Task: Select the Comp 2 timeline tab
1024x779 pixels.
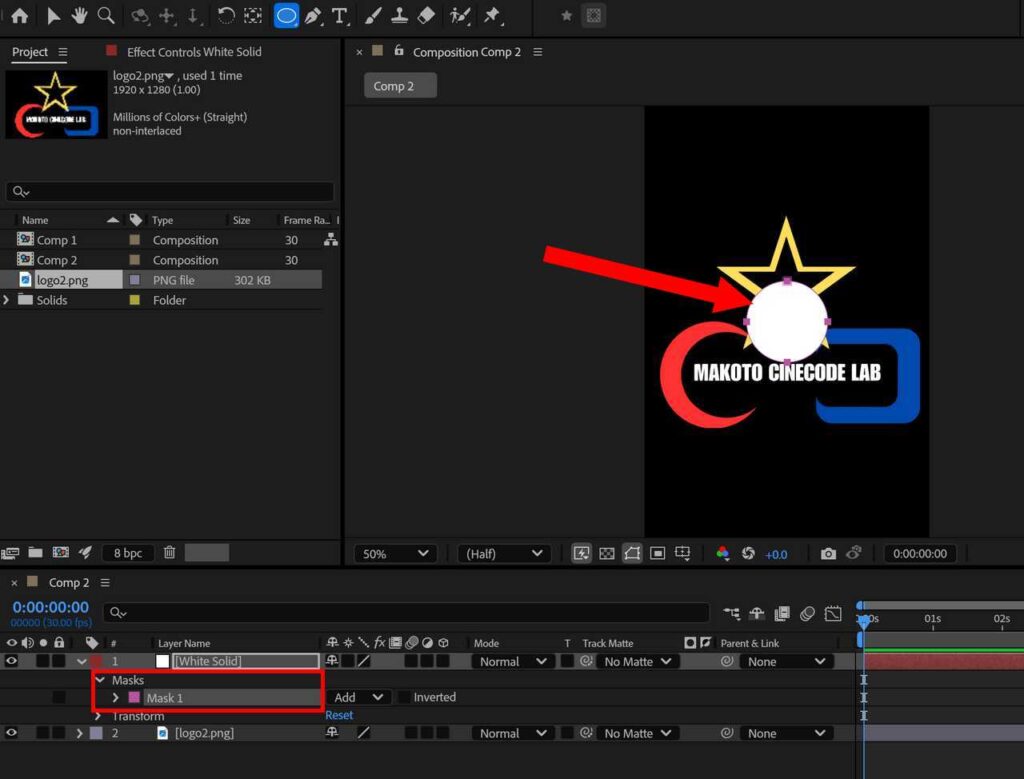Action: click(69, 582)
